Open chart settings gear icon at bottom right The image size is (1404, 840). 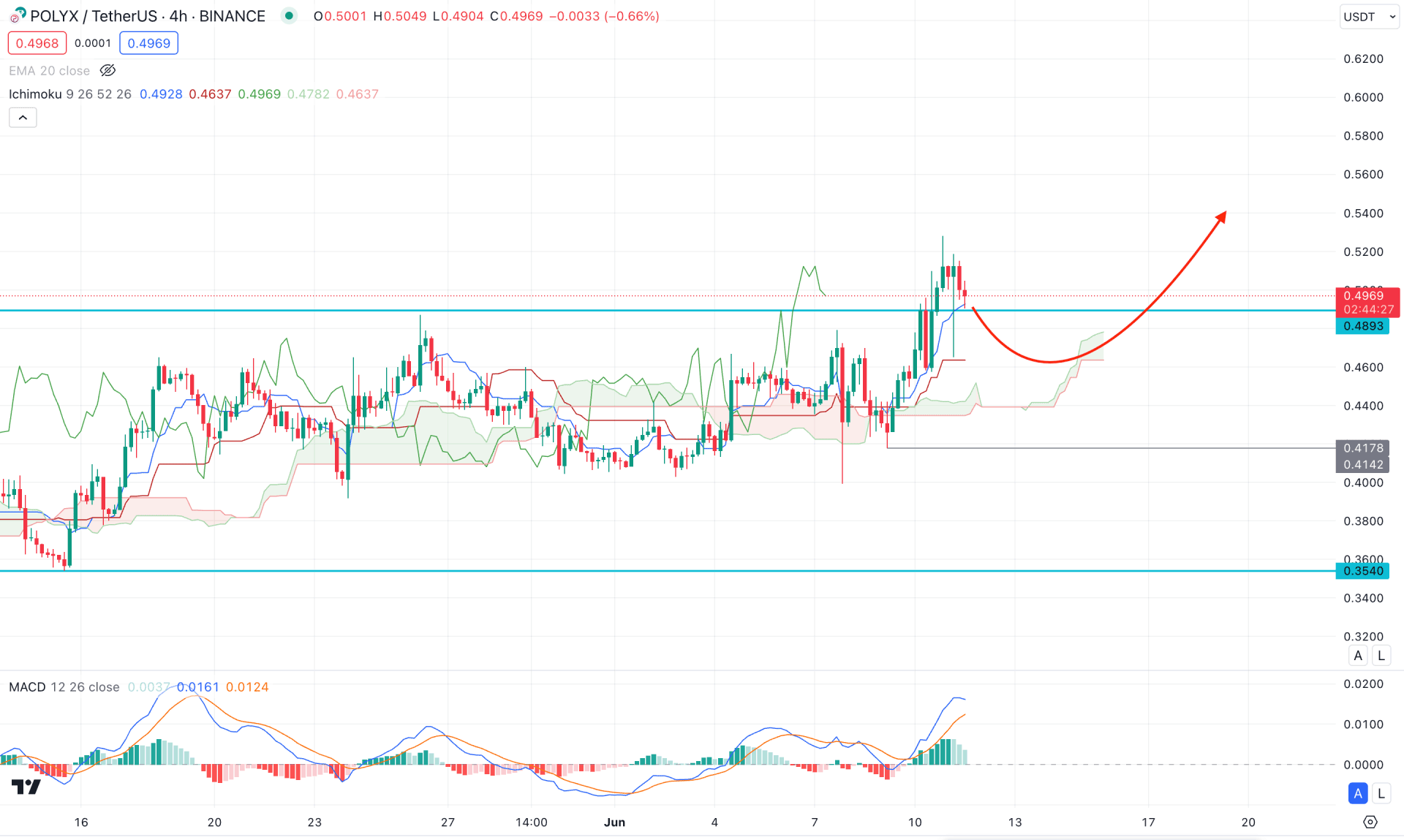click(x=1370, y=822)
